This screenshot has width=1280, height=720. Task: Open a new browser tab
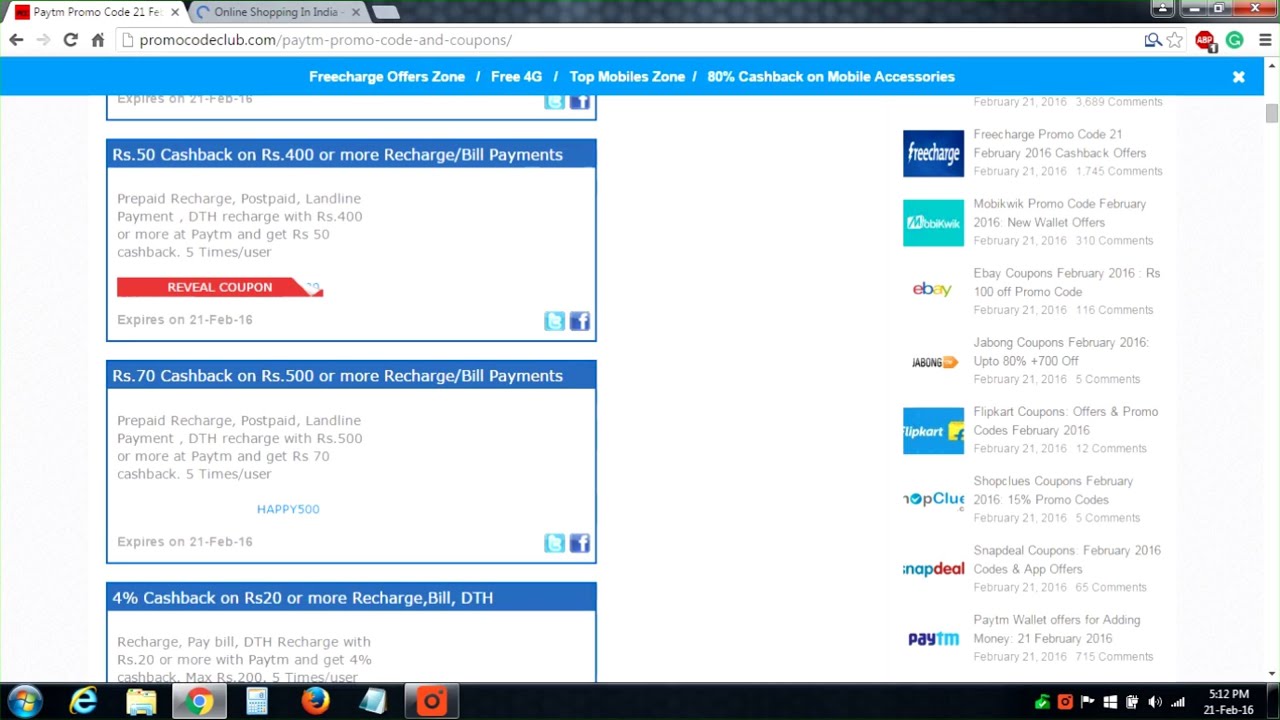click(x=386, y=12)
